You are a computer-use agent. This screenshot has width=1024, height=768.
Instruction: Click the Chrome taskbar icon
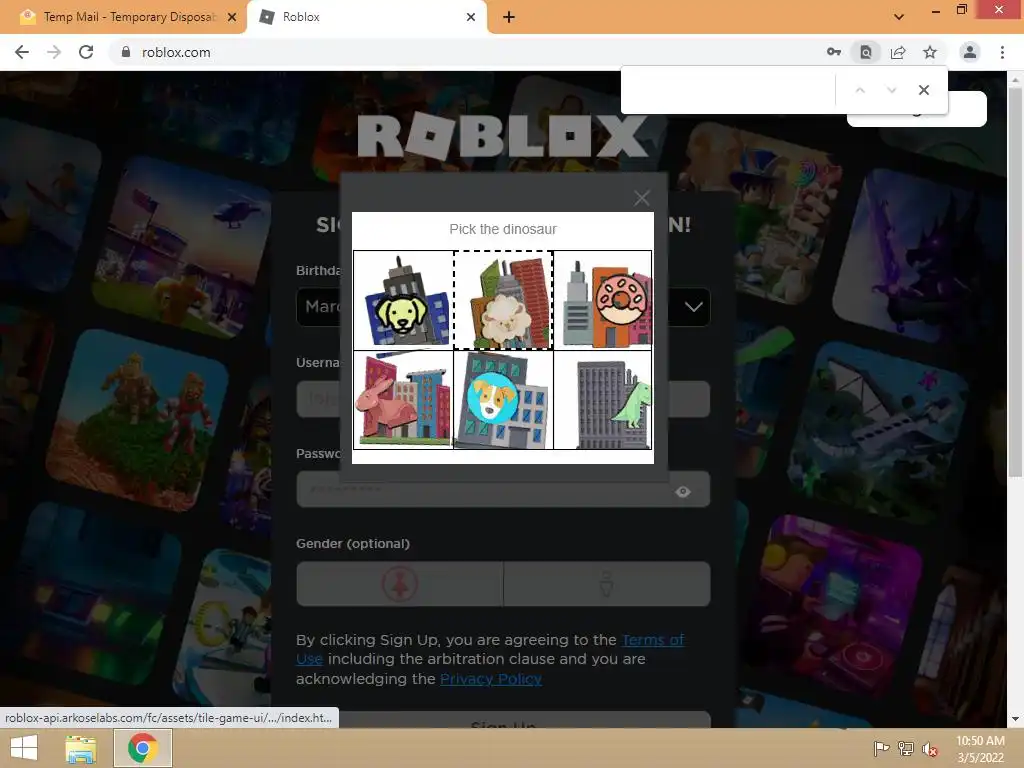pyautogui.click(x=142, y=748)
